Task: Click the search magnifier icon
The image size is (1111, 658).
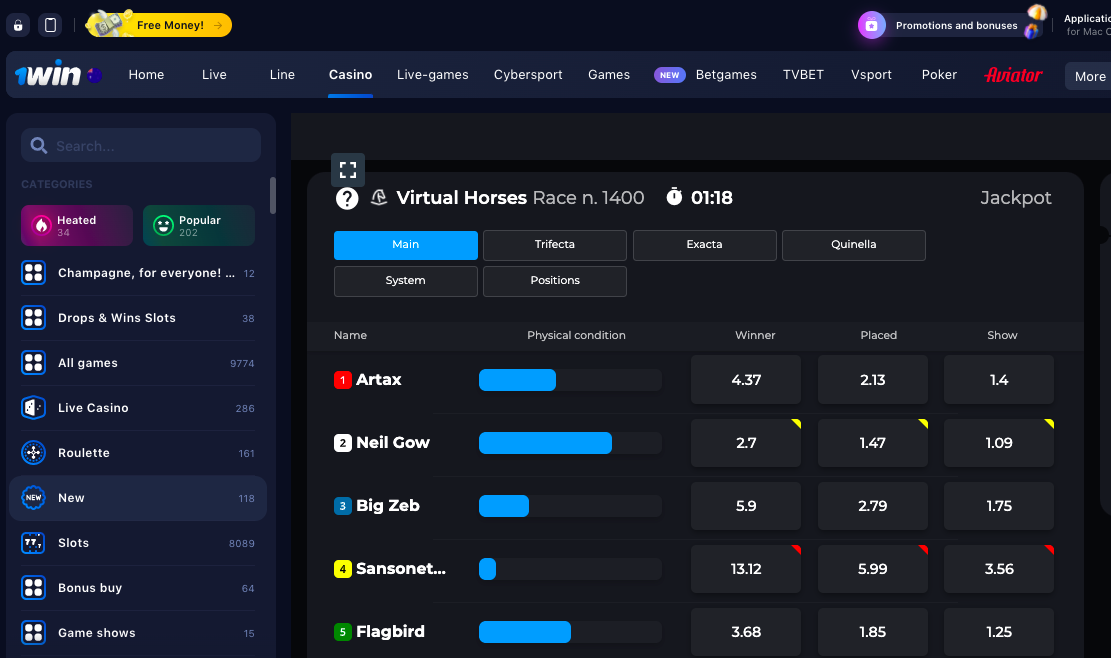Action: (39, 146)
